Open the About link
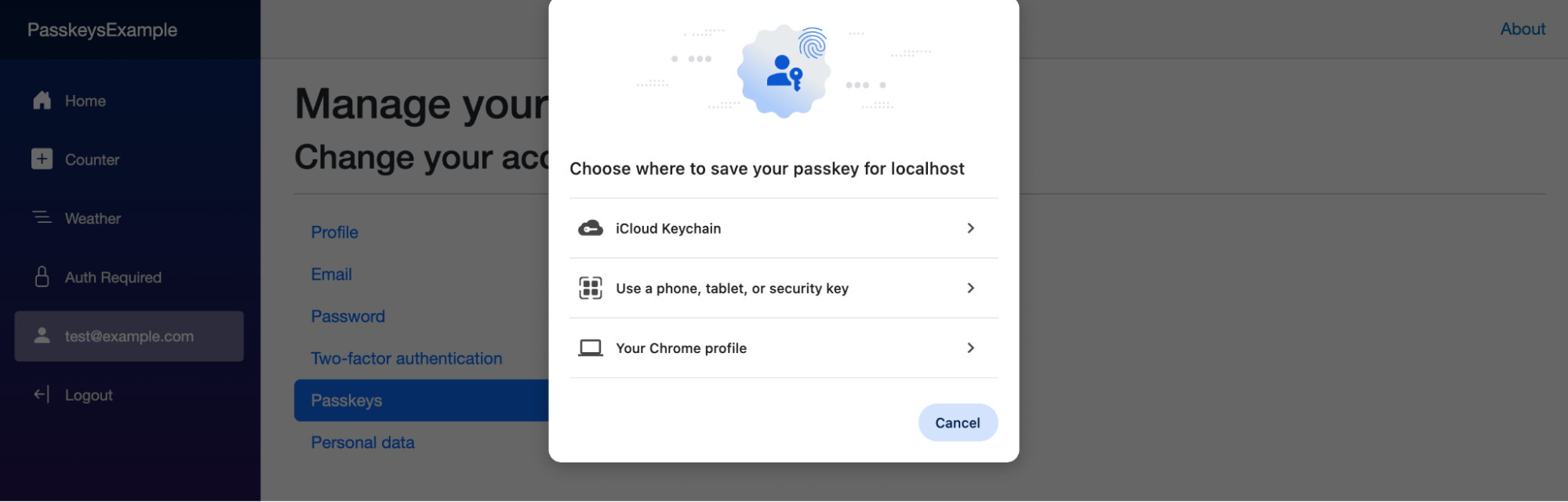This screenshot has height=502, width=1568. (1523, 29)
